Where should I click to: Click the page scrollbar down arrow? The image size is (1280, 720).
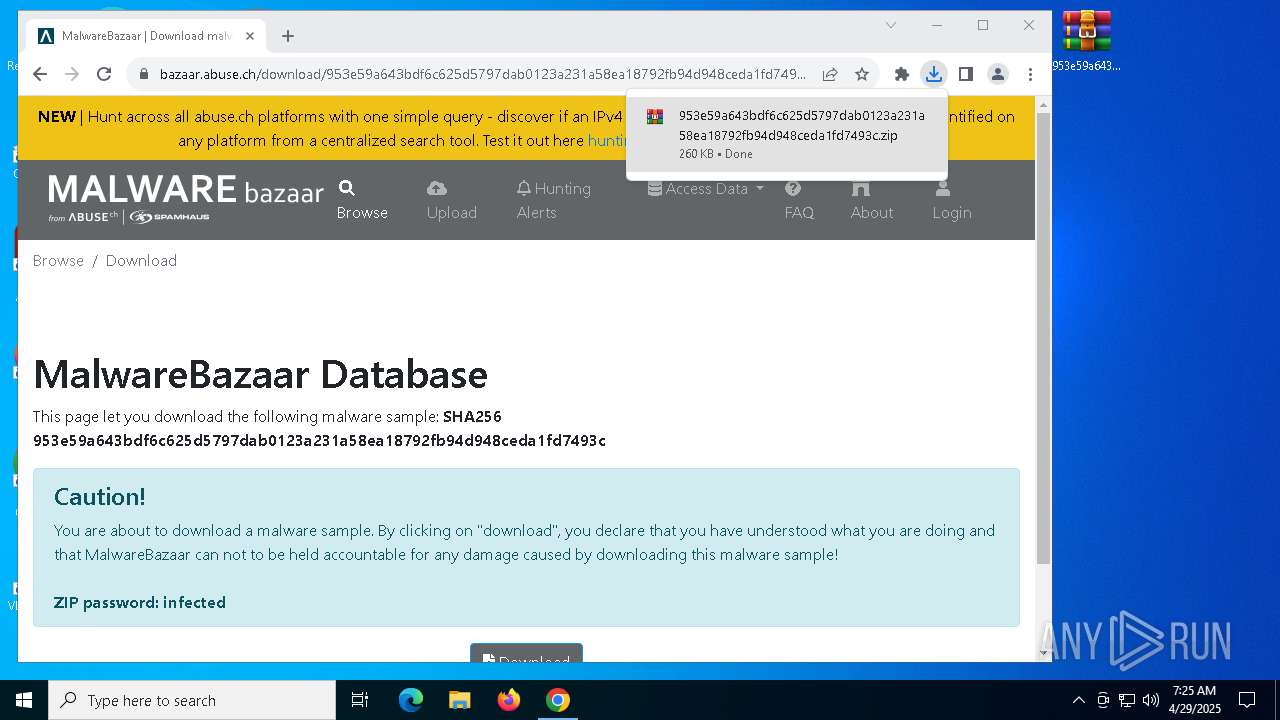(1043, 653)
